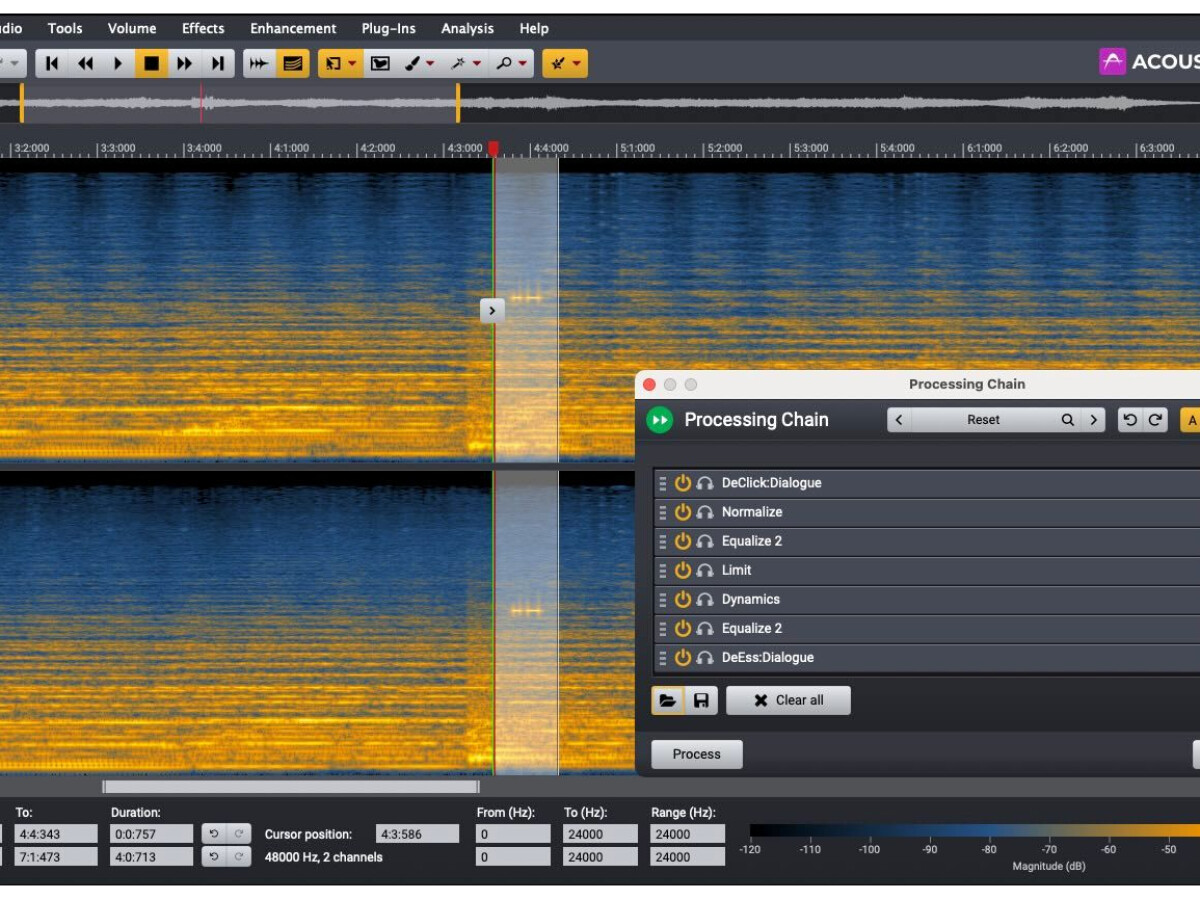Click the Clear all button
The image size is (1200, 900).
tap(788, 700)
